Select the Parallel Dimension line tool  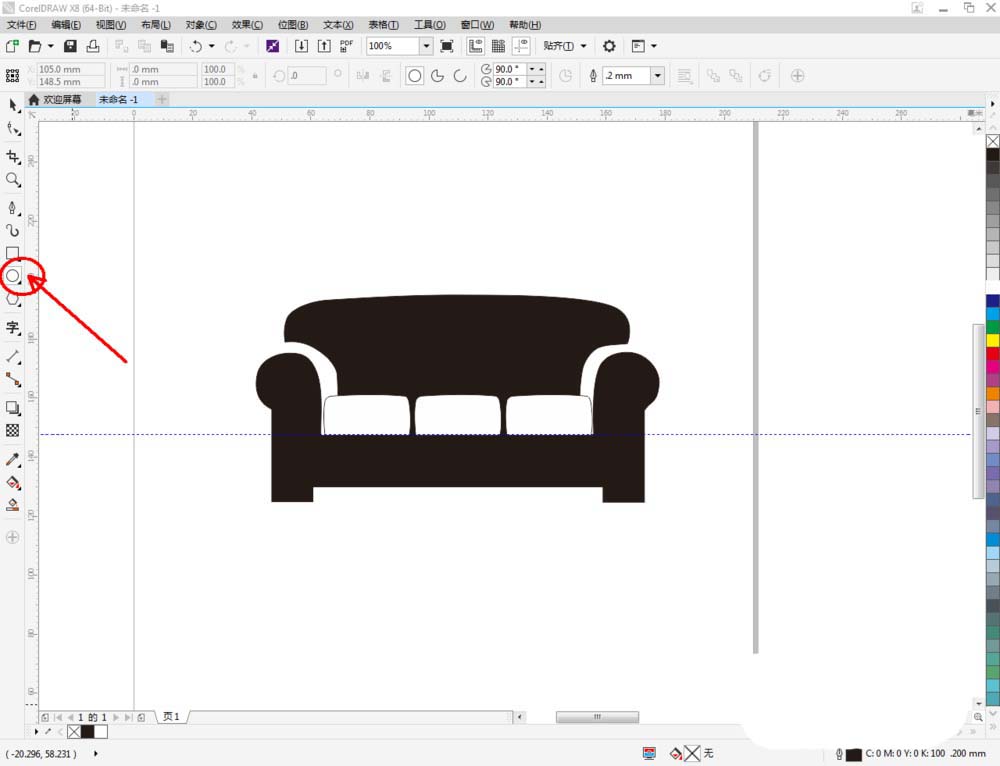tap(13, 357)
